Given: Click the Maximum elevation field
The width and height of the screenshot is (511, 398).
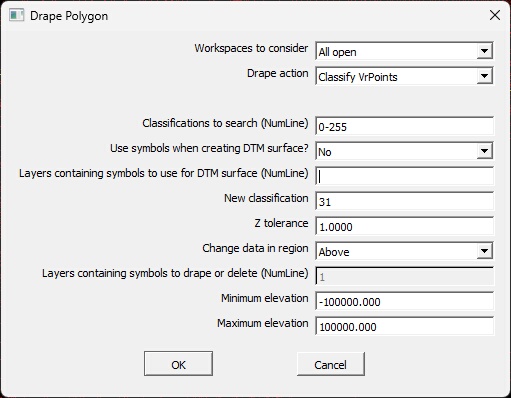Looking at the screenshot, I should tap(404, 326).
